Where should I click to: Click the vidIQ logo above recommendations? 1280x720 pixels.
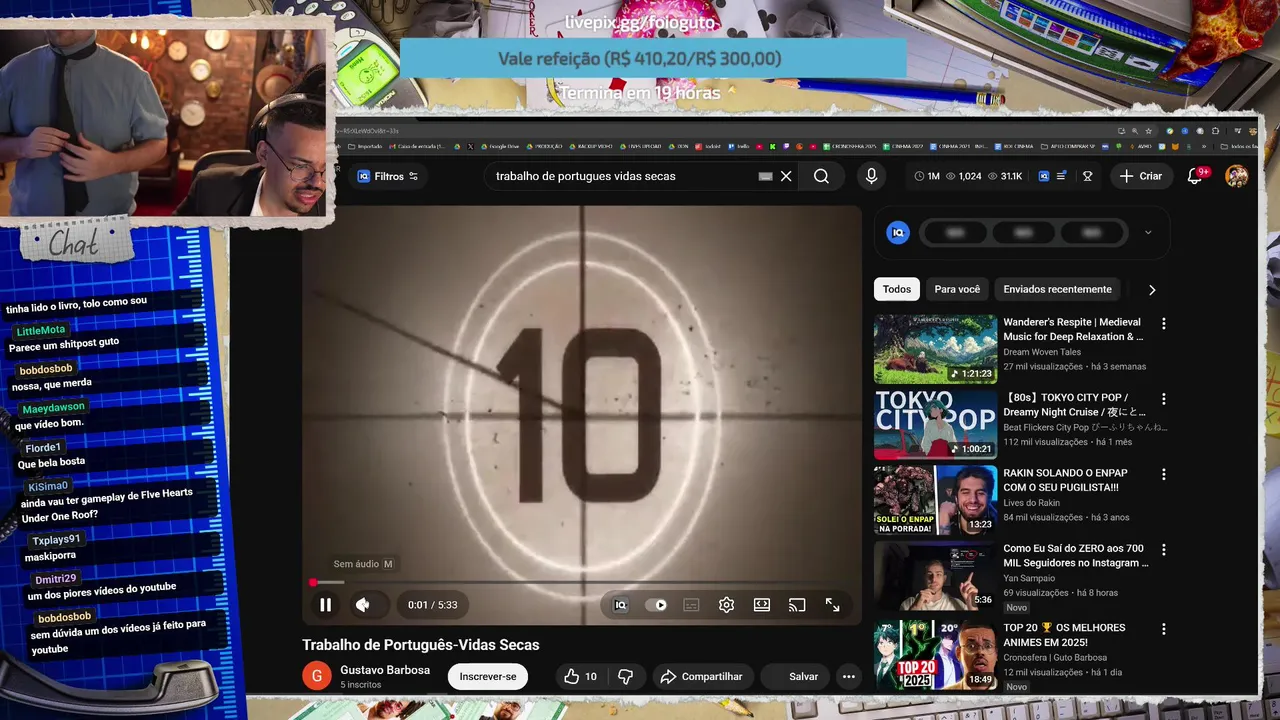pos(897,233)
